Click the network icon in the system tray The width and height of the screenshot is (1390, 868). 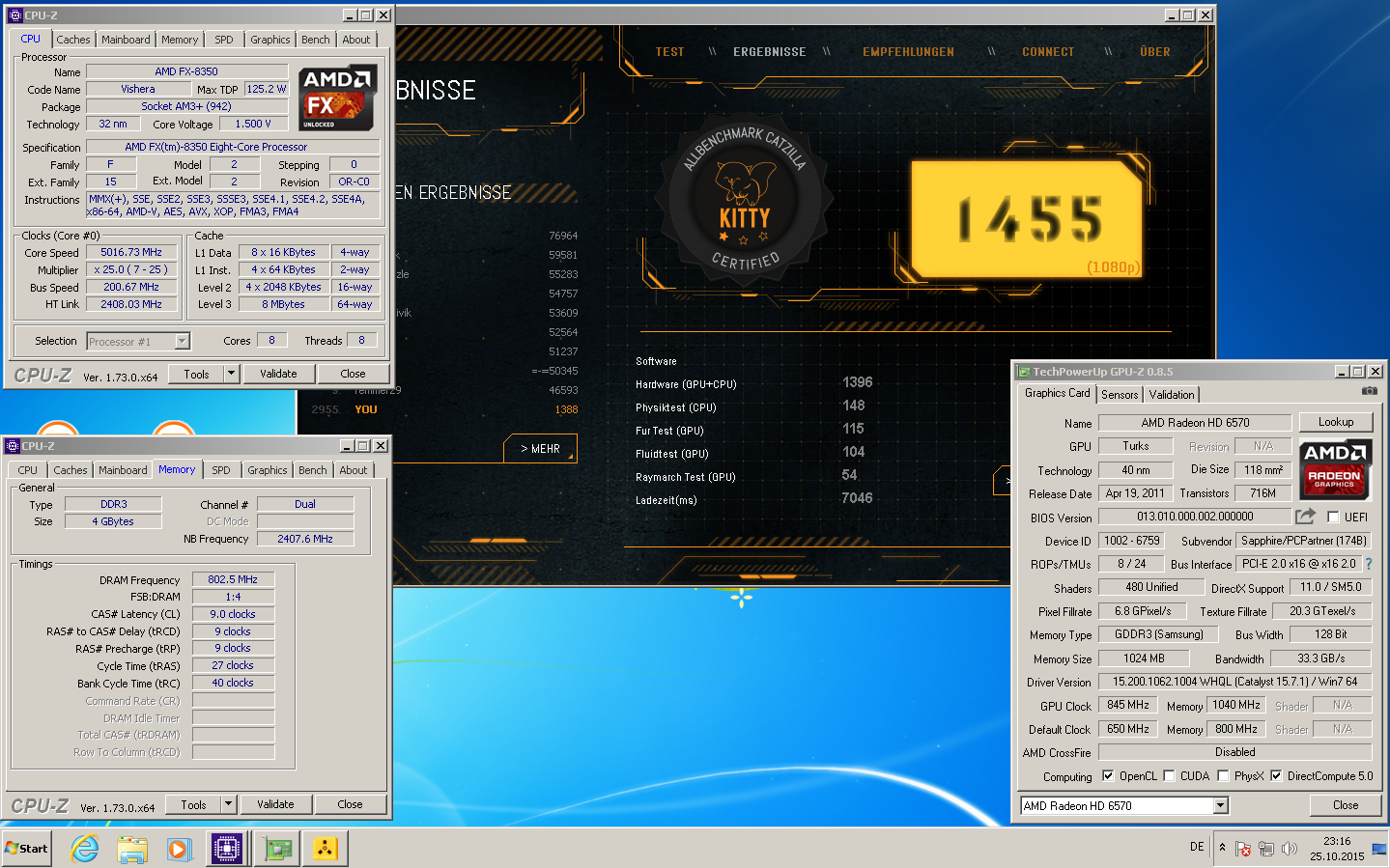click(x=1265, y=849)
